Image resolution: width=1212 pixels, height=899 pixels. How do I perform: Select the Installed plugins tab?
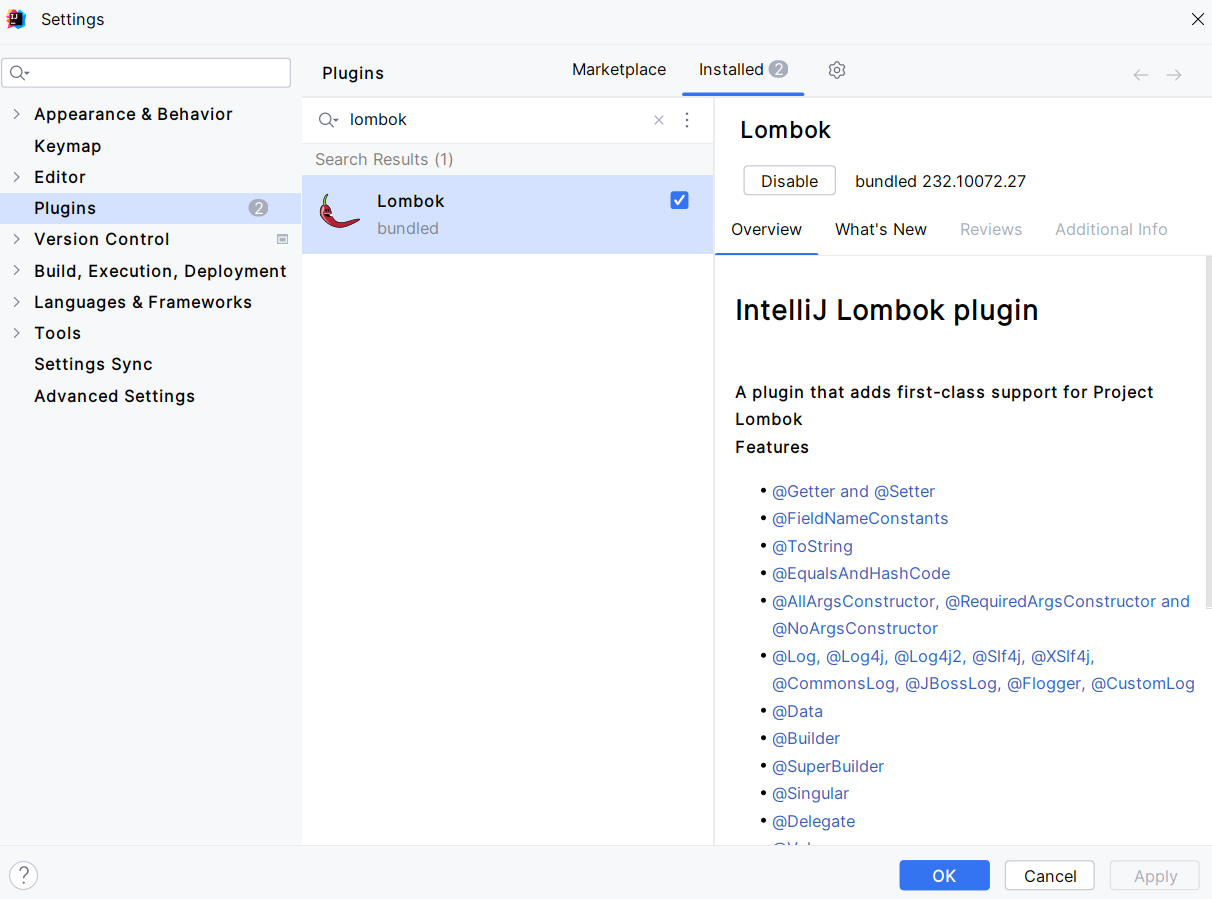(743, 70)
